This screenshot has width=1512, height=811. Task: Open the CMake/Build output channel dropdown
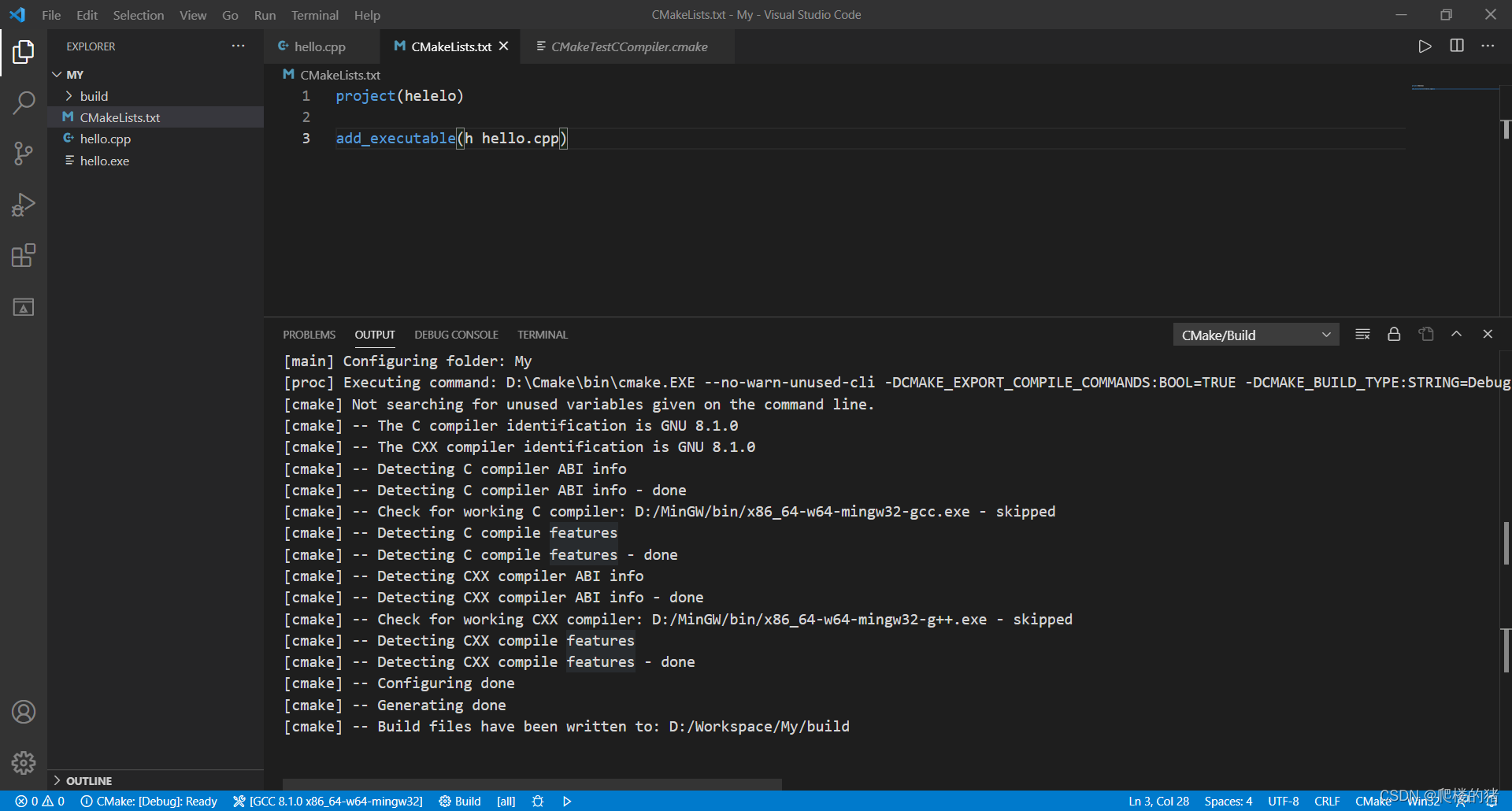click(1255, 335)
